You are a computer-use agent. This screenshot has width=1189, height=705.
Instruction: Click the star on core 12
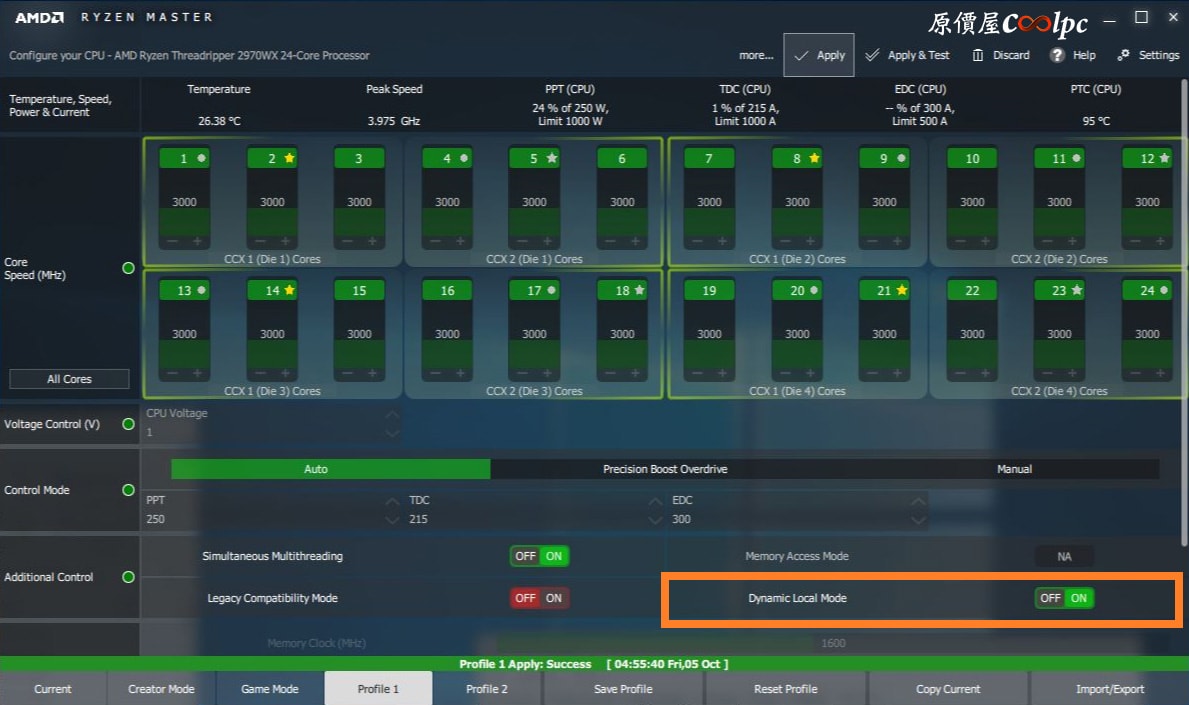pos(1164,158)
